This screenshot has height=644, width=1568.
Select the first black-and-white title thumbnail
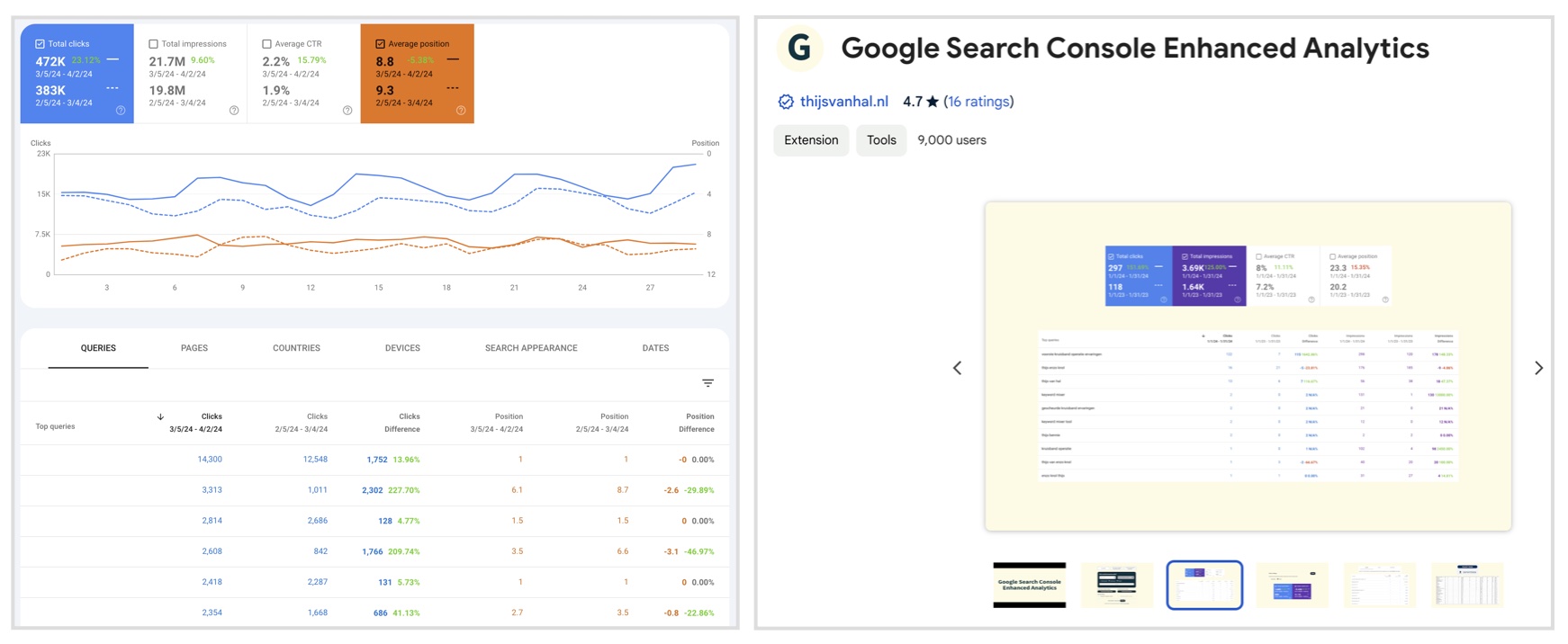coord(1029,586)
